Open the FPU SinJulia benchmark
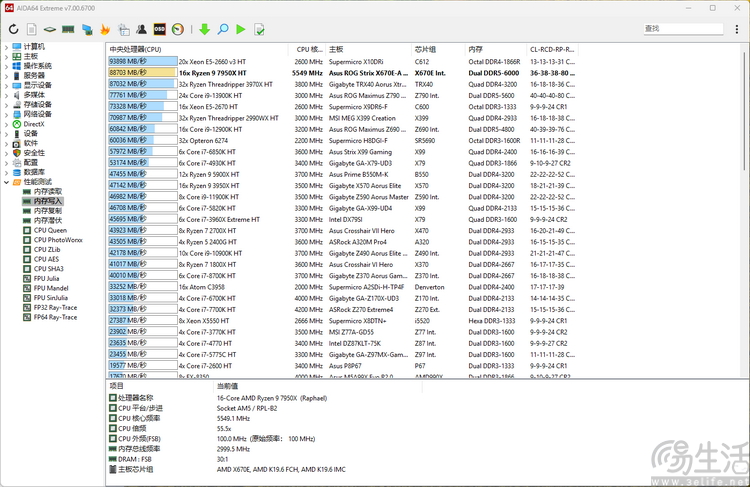 click(x=51, y=298)
